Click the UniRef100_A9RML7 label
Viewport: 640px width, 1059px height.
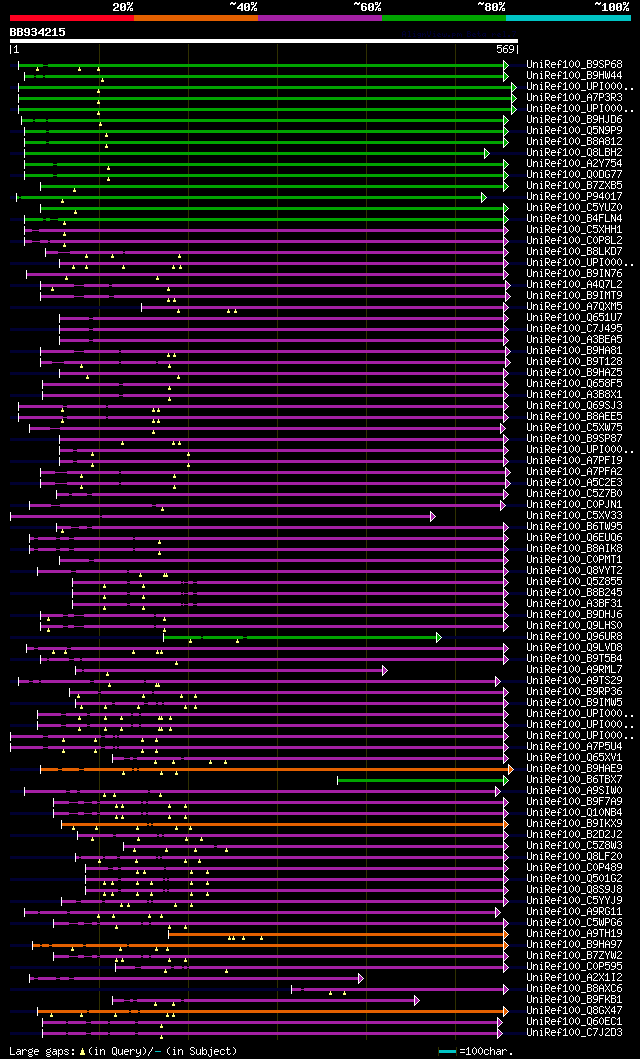(x=575, y=669)
